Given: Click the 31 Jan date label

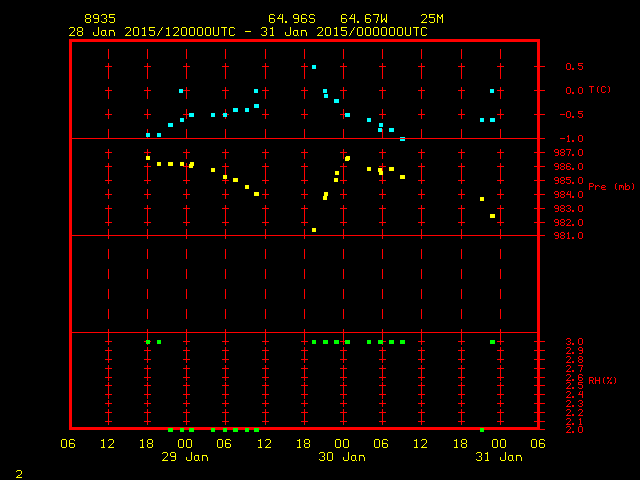Looking at the screenshot, I should 499,457.
